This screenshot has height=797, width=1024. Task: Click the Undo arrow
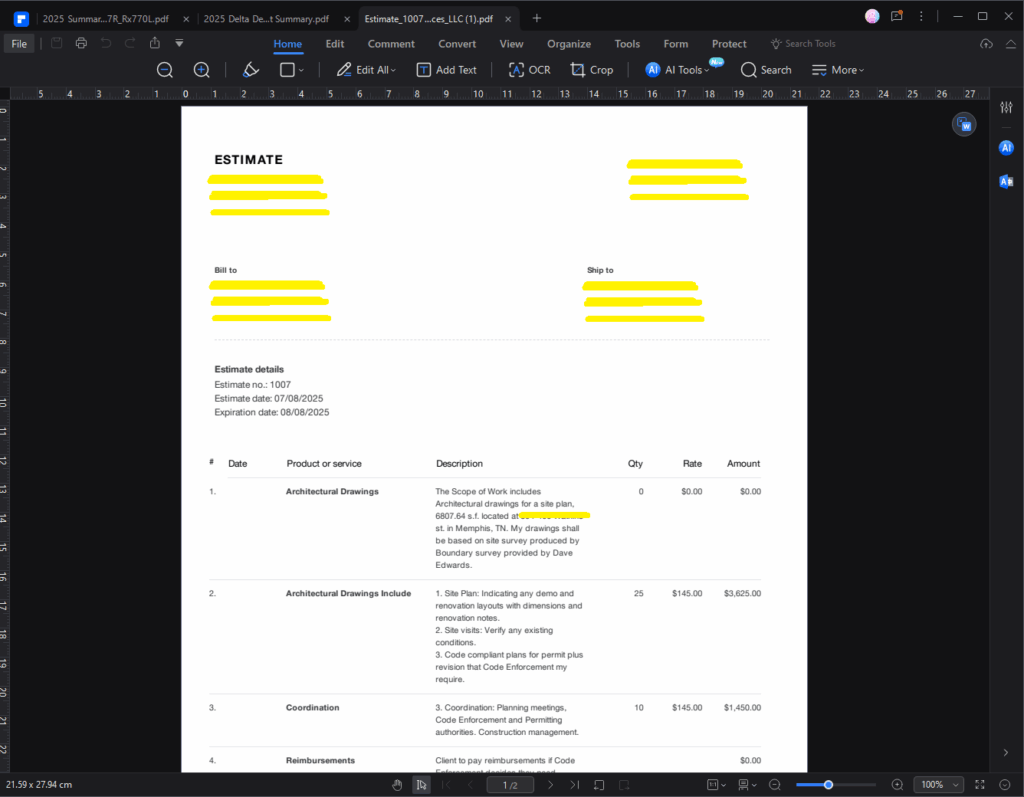(106, 43)
